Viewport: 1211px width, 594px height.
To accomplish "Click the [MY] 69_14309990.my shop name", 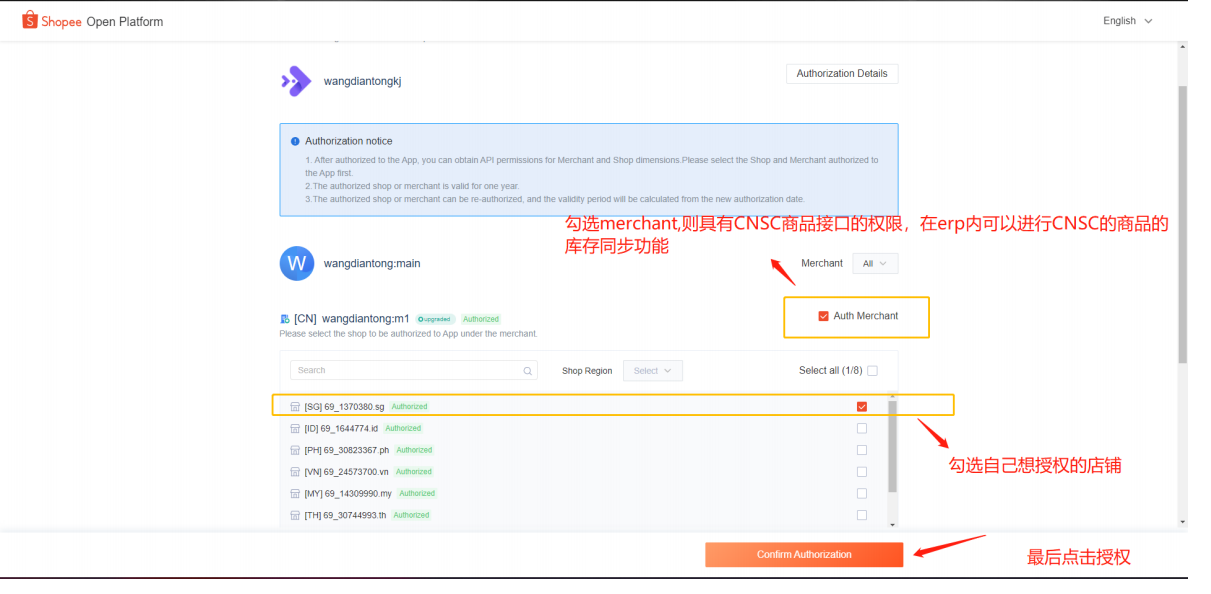I will coord(349,494).
